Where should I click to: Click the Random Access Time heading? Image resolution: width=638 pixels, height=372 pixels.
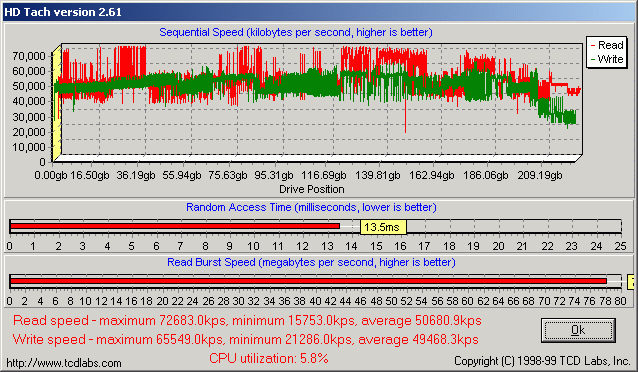[311, 207]
